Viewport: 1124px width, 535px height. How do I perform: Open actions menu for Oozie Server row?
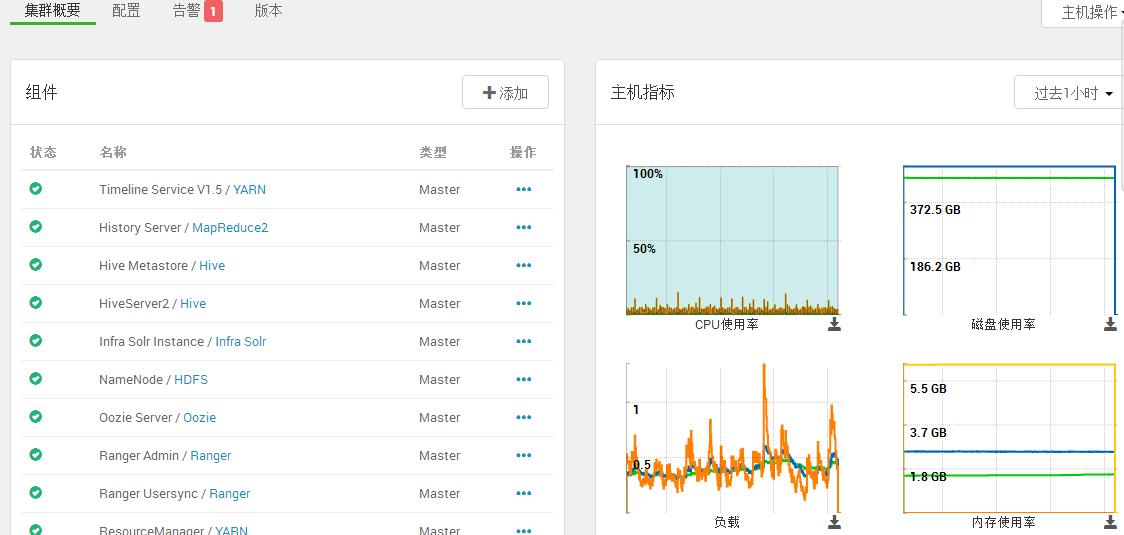(523, 417)
